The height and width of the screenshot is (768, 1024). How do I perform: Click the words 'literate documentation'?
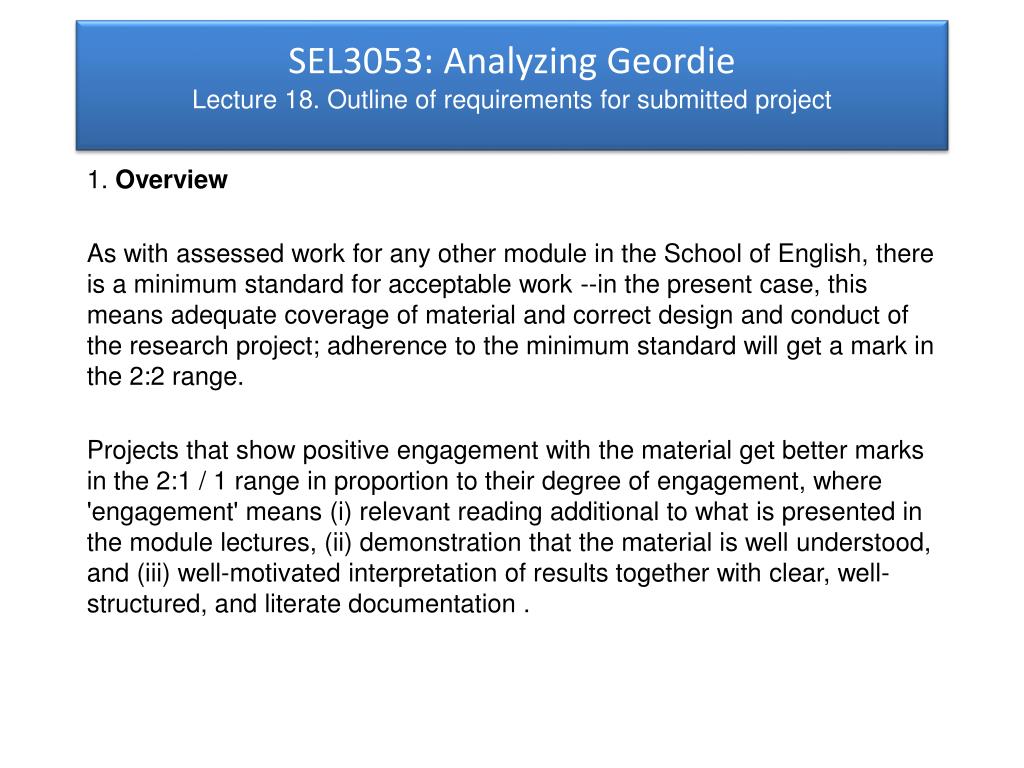click(417, 605)
